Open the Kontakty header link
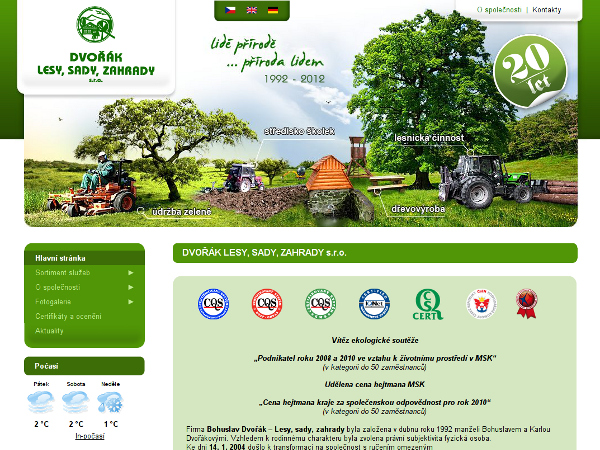This screenshot has width=600, height=450. tap(546, 10)
